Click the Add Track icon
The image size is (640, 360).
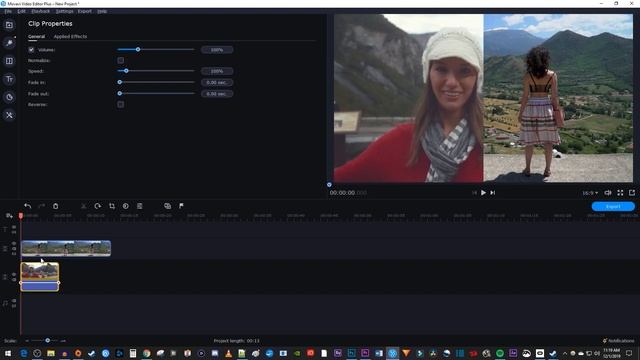point(9,216)
